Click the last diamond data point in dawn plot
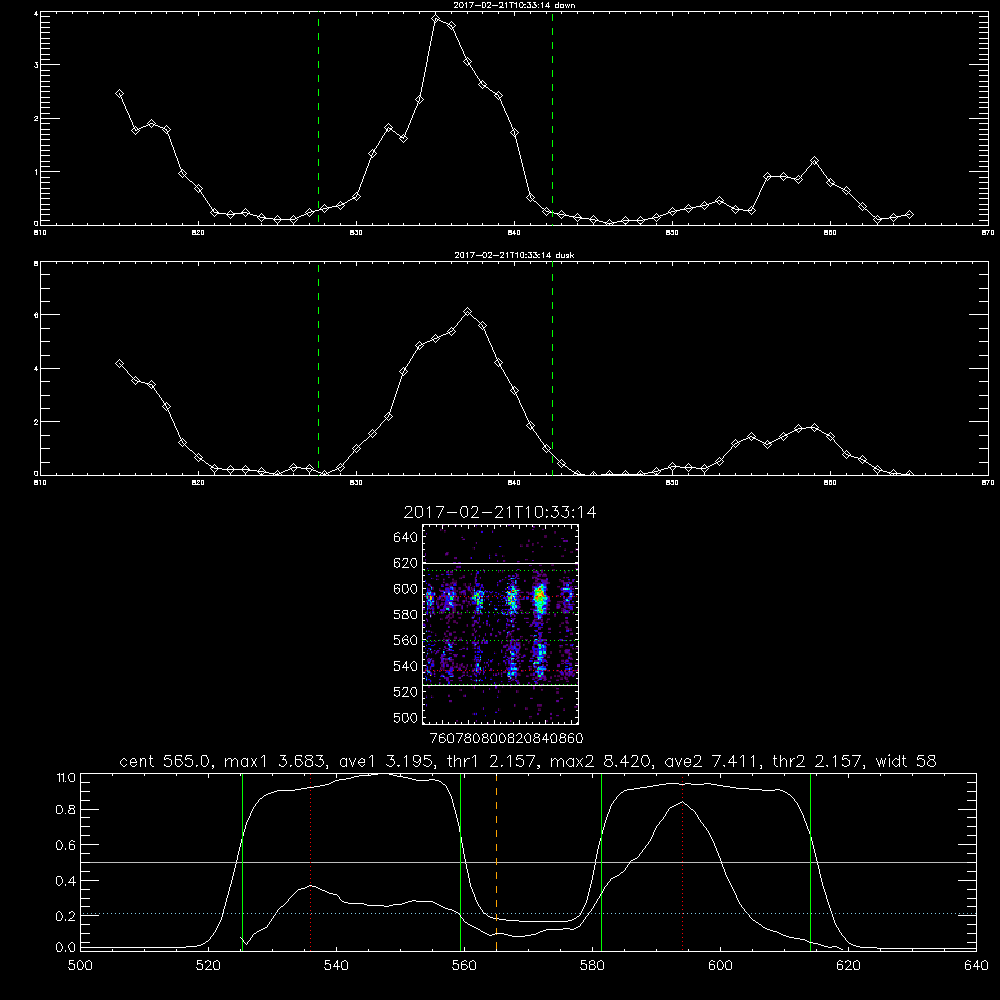This screenshot has height=1000, width=1000. pos(909,214)
